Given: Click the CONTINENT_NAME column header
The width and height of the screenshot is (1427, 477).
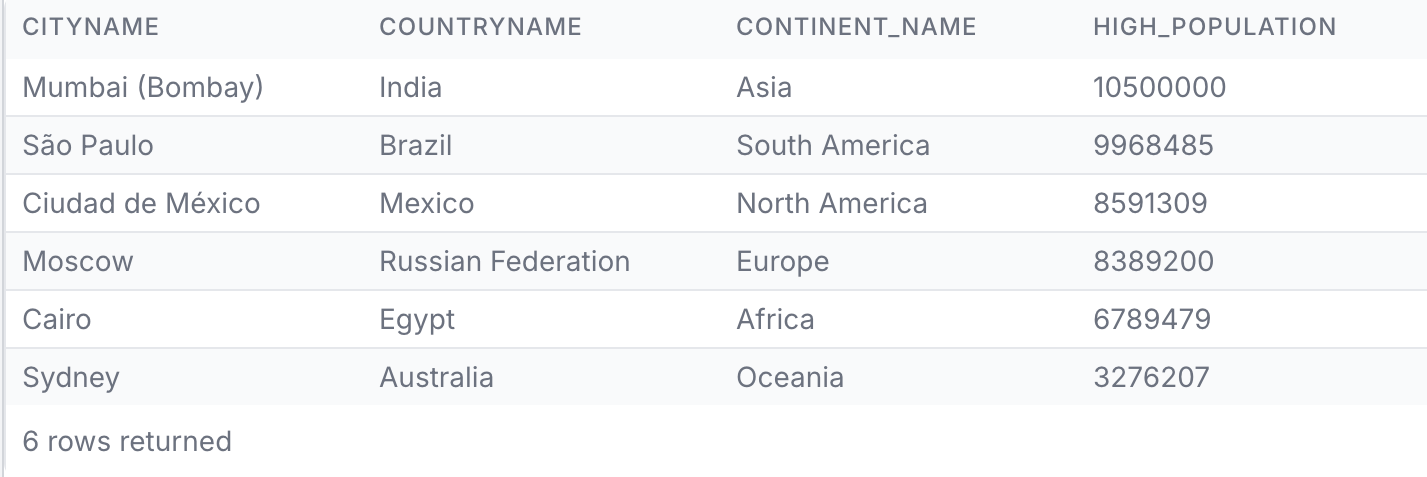Looking at the screenshot, I should click(856, 28).
